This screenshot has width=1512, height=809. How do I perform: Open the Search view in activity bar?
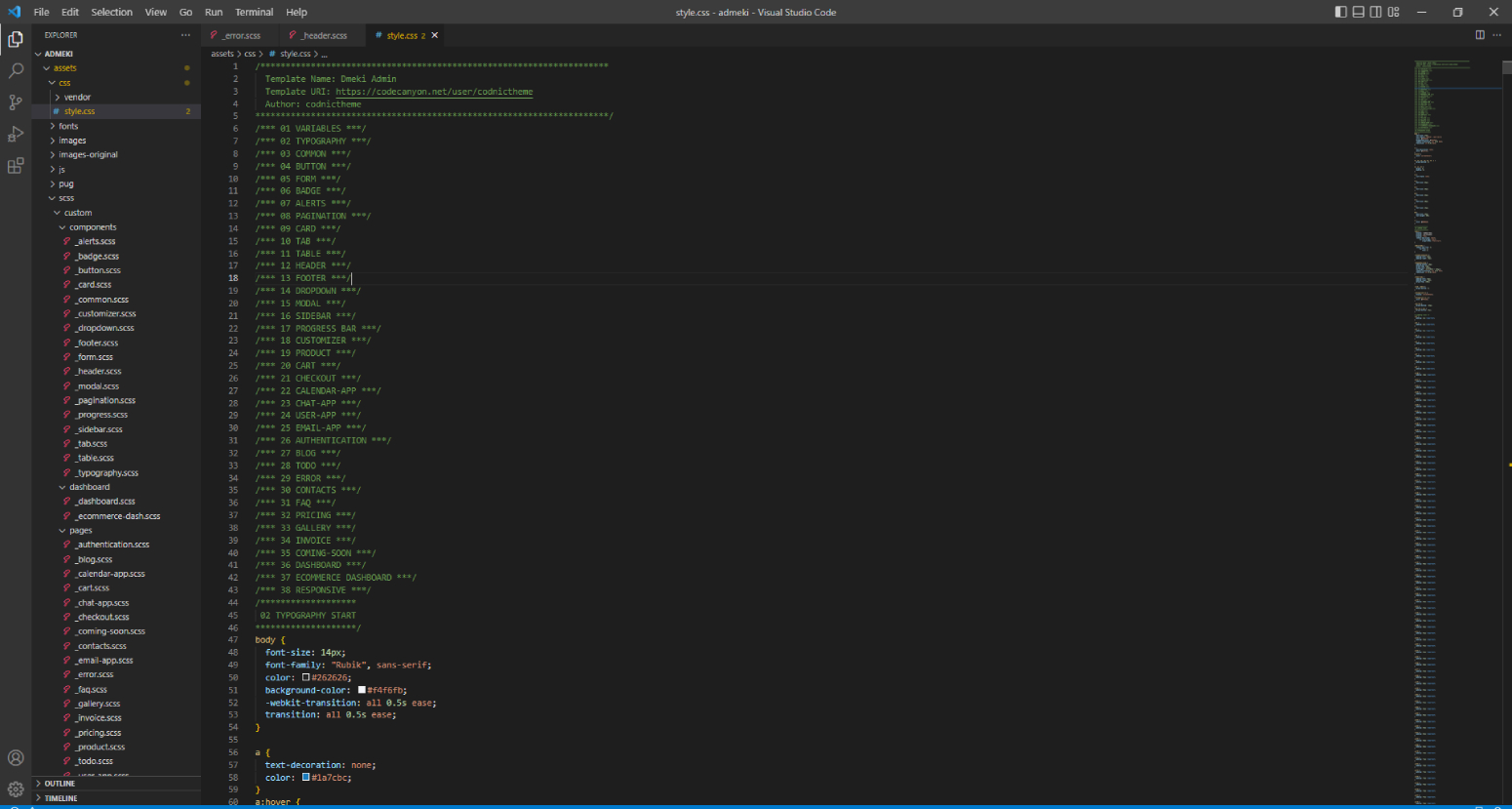tap(16, 71)
